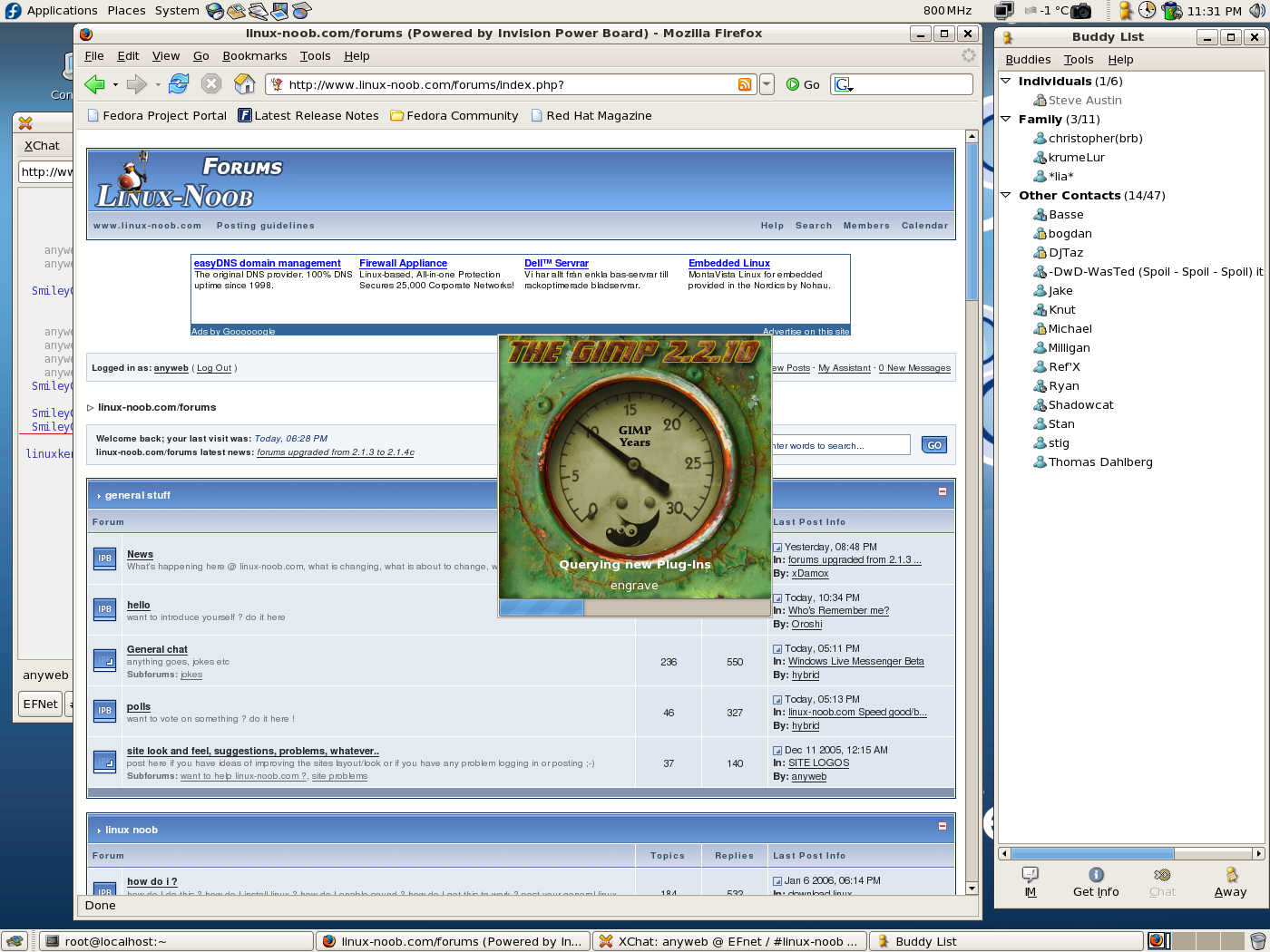This screenshot has height=952, width=1270.
Task: Collapse the general stuff forum category
Action: pos(942,491)
